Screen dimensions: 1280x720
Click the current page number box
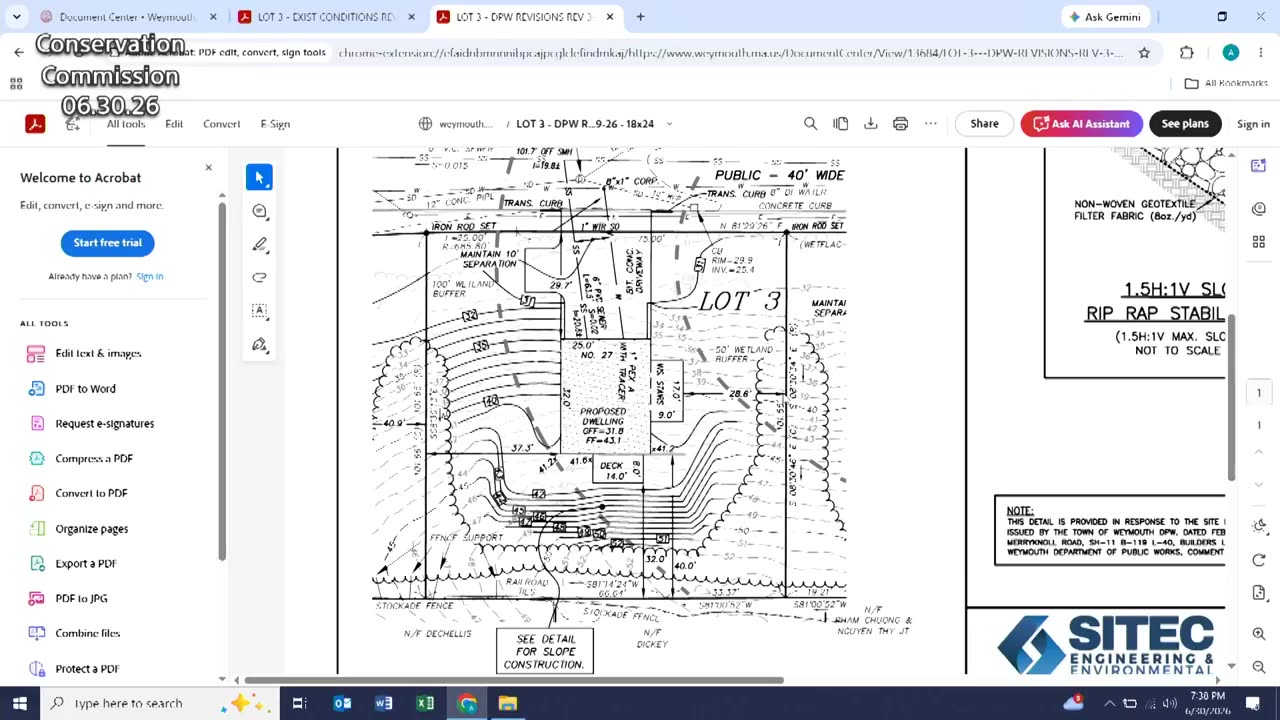click(x=1258, y=393)
